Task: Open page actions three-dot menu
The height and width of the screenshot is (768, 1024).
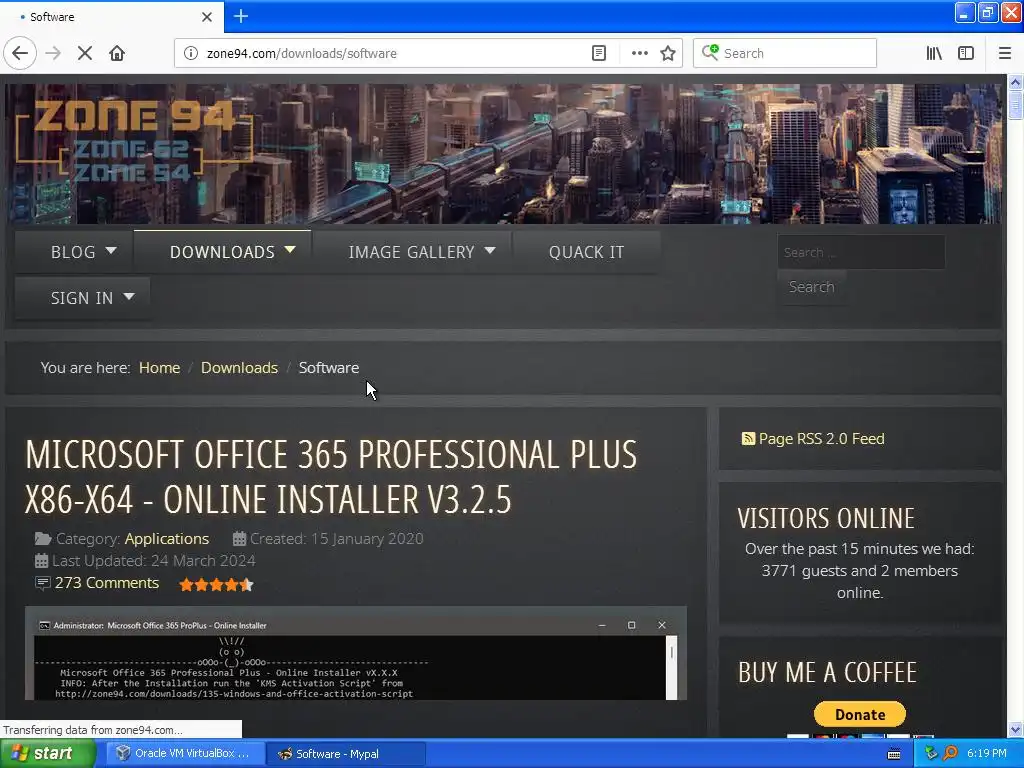Action: (x=640, y=53)
